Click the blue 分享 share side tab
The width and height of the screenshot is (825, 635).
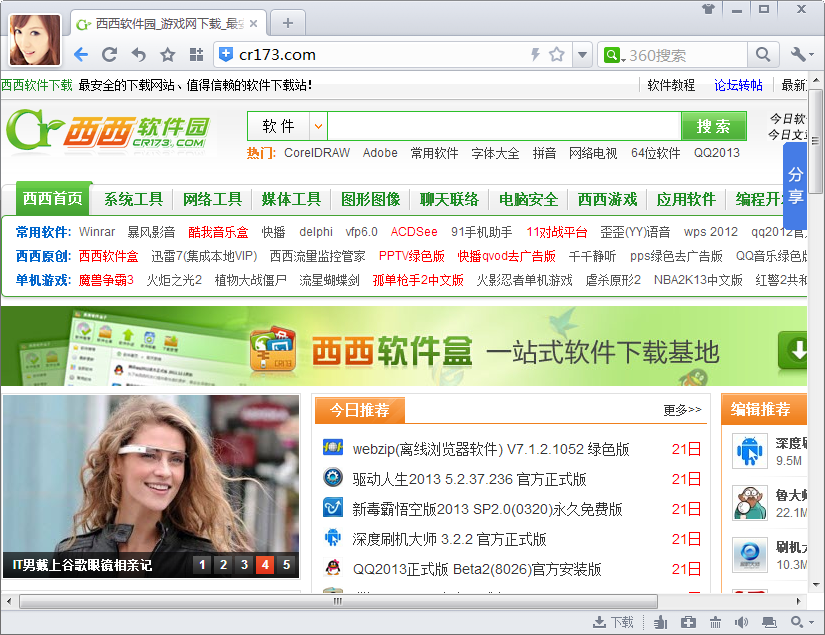coord(795,185)
